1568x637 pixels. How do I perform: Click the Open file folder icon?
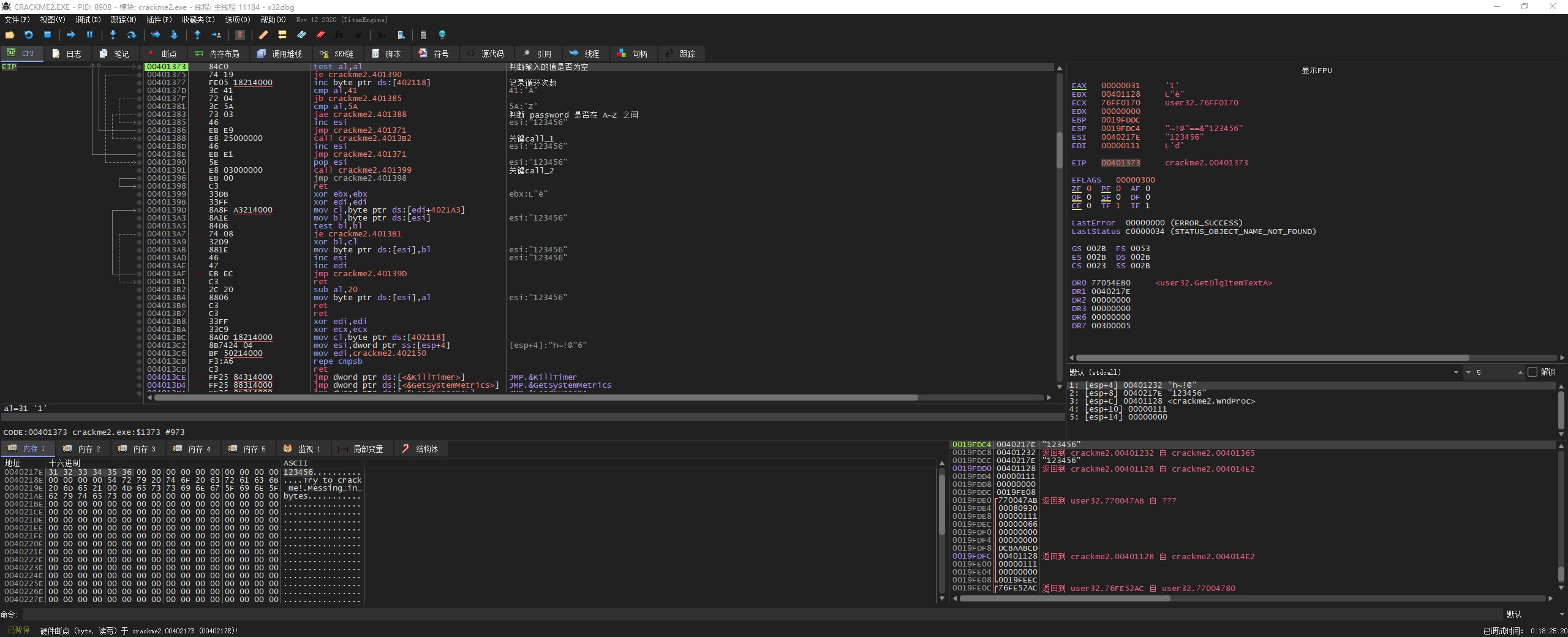pyautogui.click(x=10, y=35)
